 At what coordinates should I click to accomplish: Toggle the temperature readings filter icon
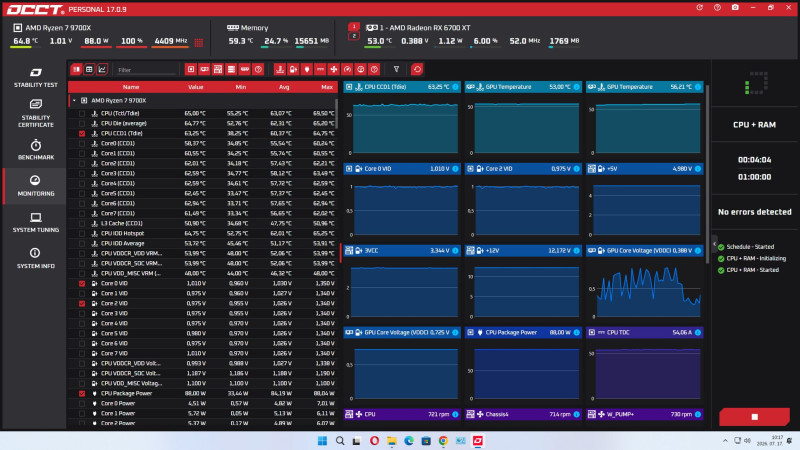pyautogui.click(x=280, y=69)
